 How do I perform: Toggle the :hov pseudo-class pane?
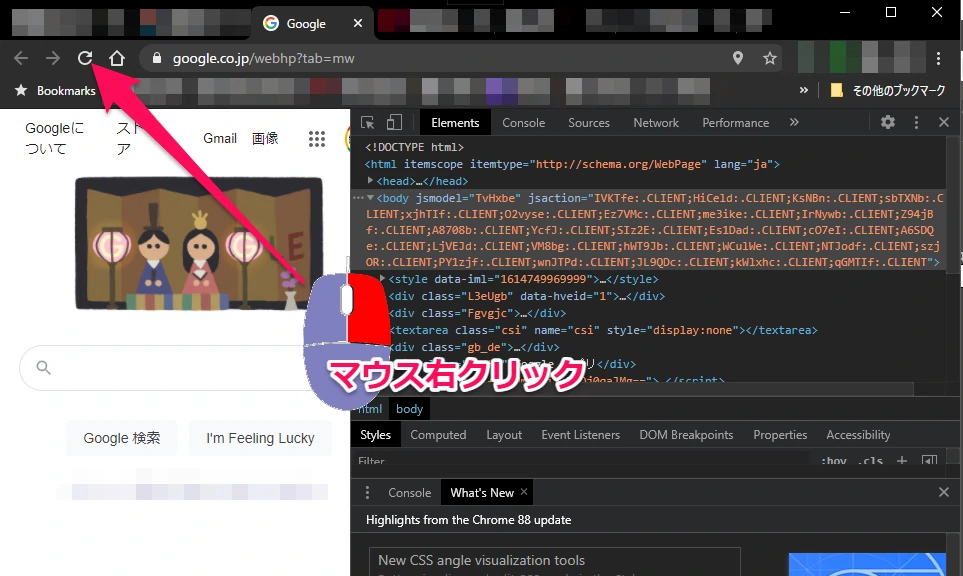[x=834, y=461]
